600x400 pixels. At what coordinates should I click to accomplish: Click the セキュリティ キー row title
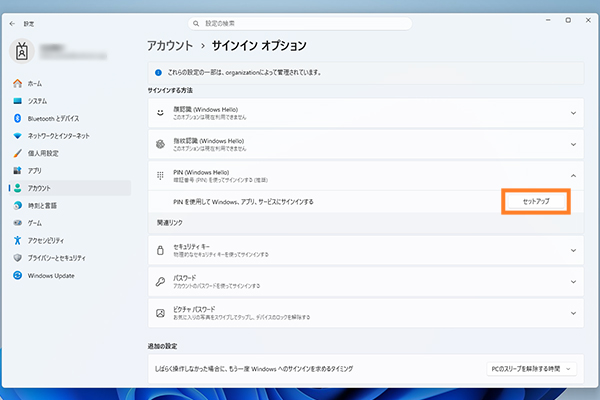click(191, 247)
